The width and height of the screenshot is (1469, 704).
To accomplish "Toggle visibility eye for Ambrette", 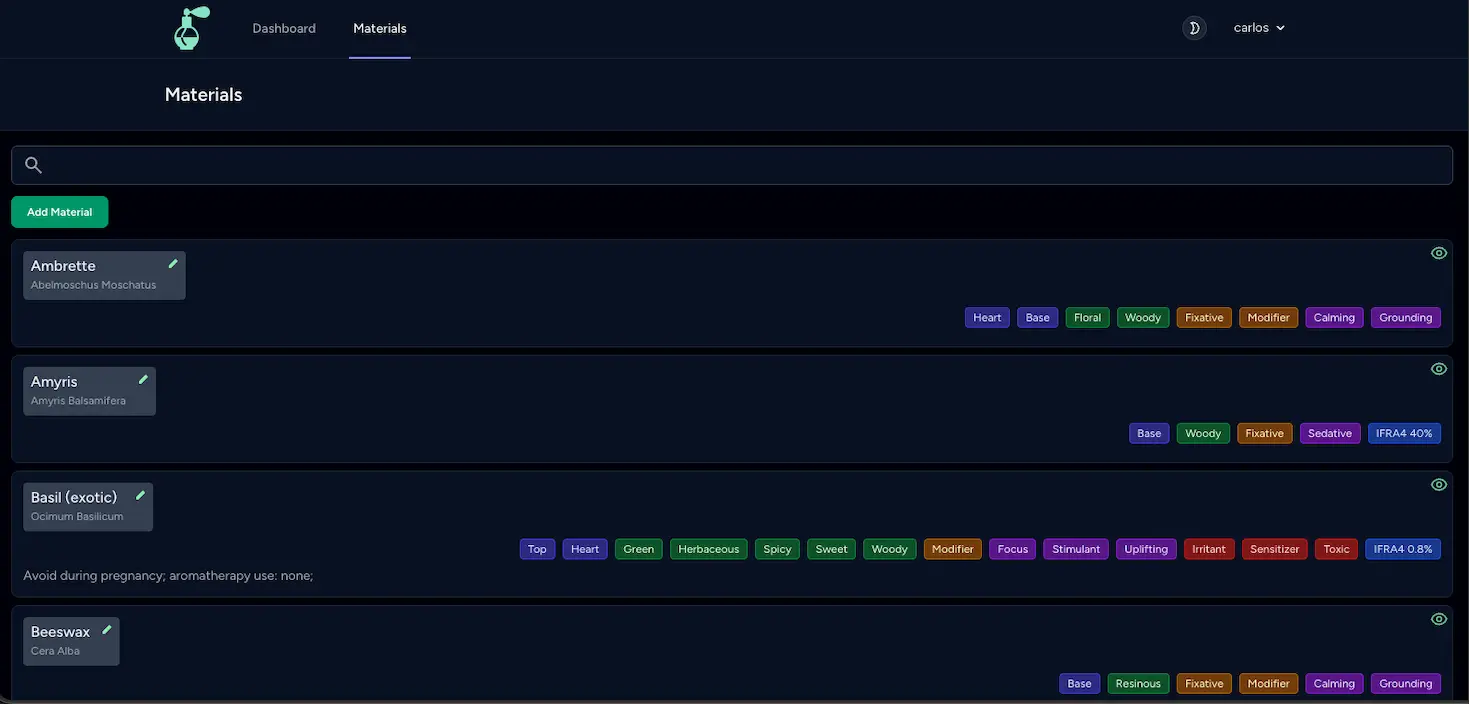I will tap(1439, 253).
